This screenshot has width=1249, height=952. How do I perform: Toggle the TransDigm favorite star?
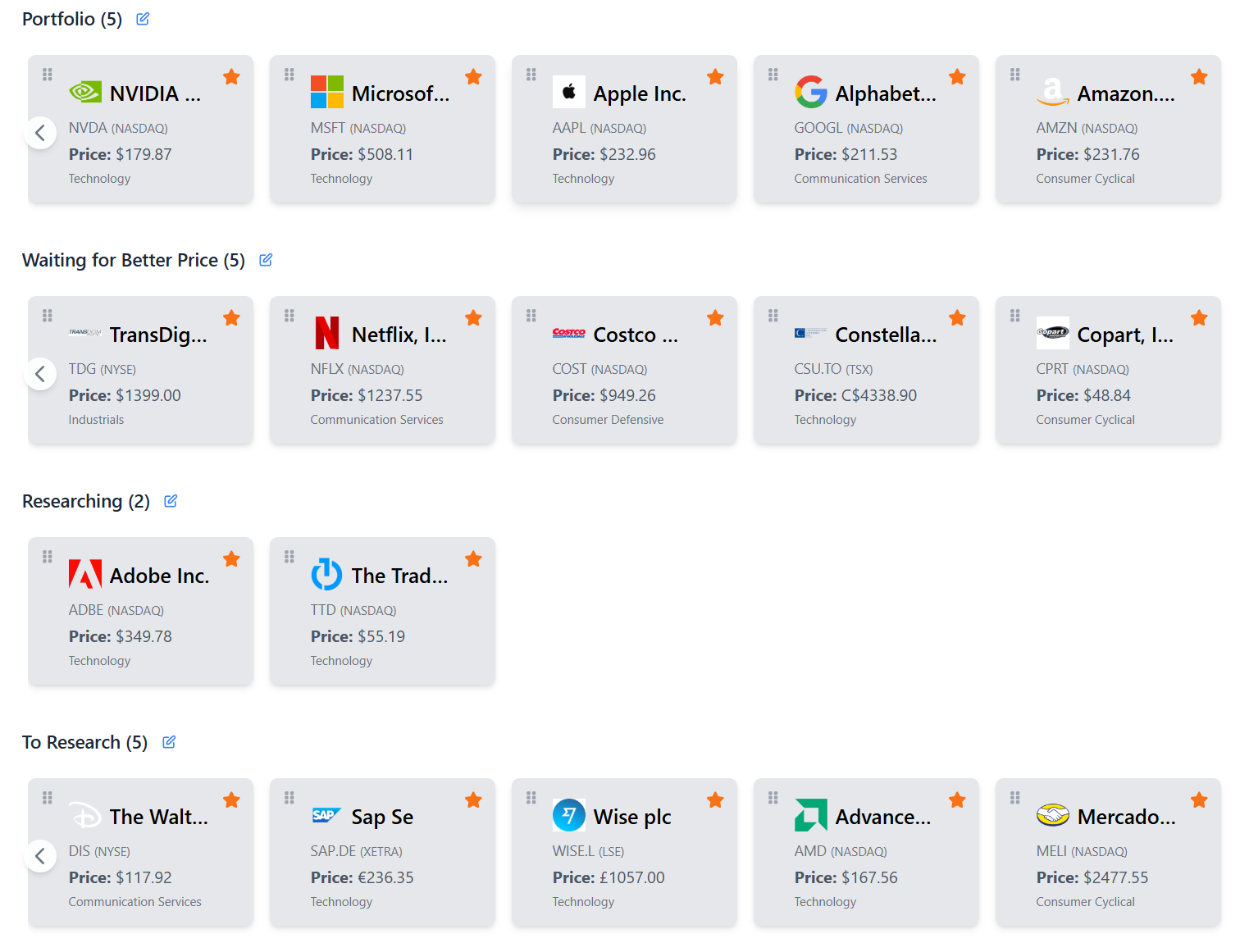pos(232,318)
